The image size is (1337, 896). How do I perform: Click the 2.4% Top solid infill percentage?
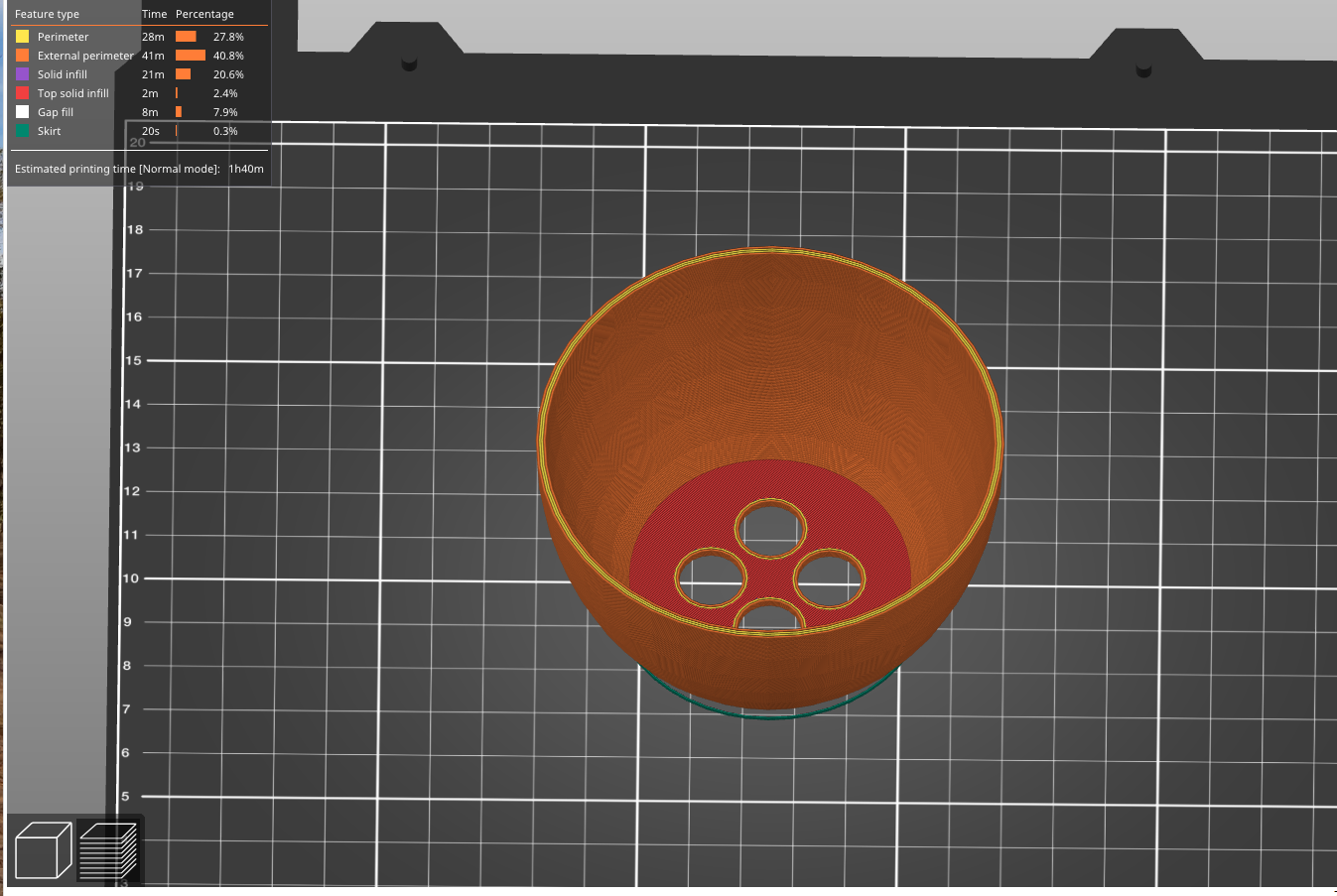click(x=225, y=93)
